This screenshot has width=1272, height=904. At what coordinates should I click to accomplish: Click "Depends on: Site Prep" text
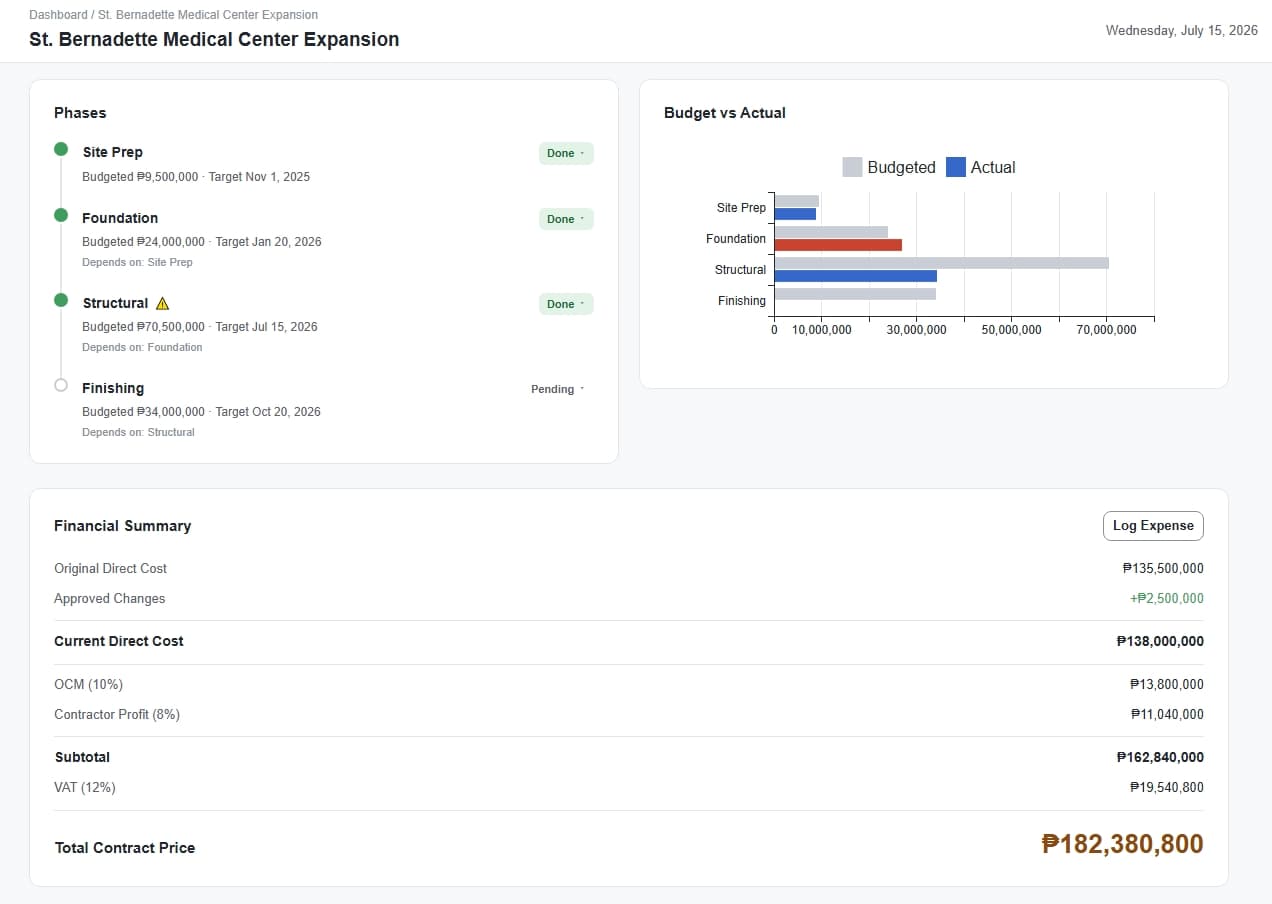[137, 262]
